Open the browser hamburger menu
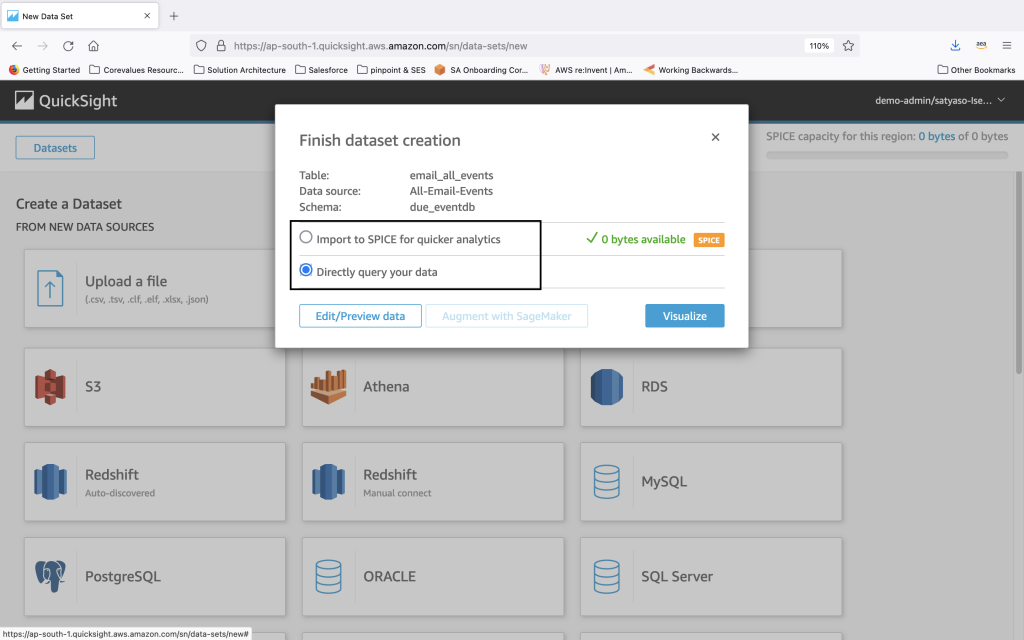Screen dimensions: 1024x640 (x=1006, y=46)
